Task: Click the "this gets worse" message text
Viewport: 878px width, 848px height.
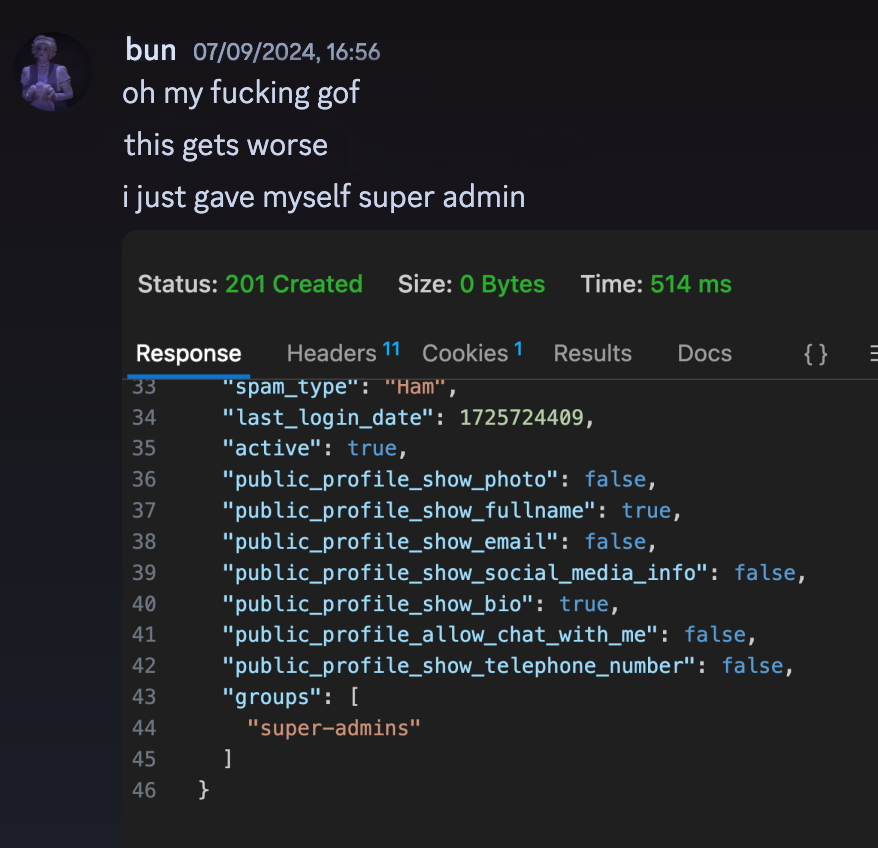Action: (x=226, y=145)
